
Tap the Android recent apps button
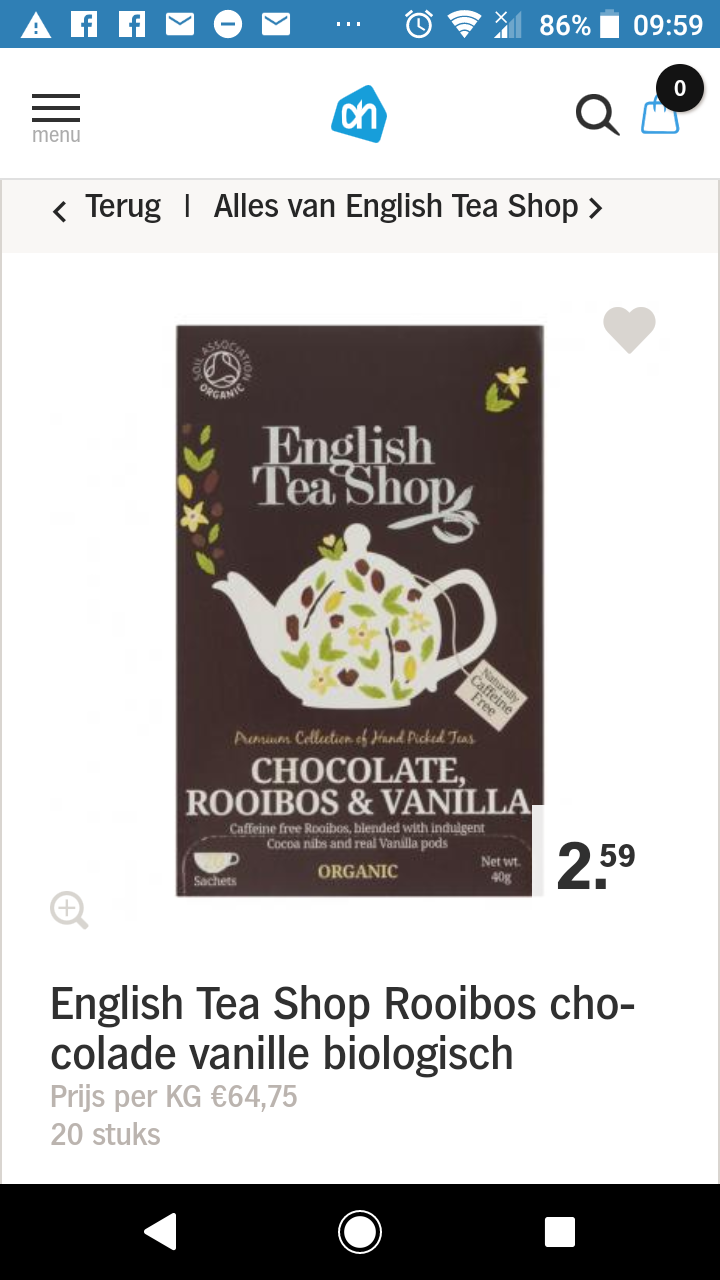pos(560,1232)
